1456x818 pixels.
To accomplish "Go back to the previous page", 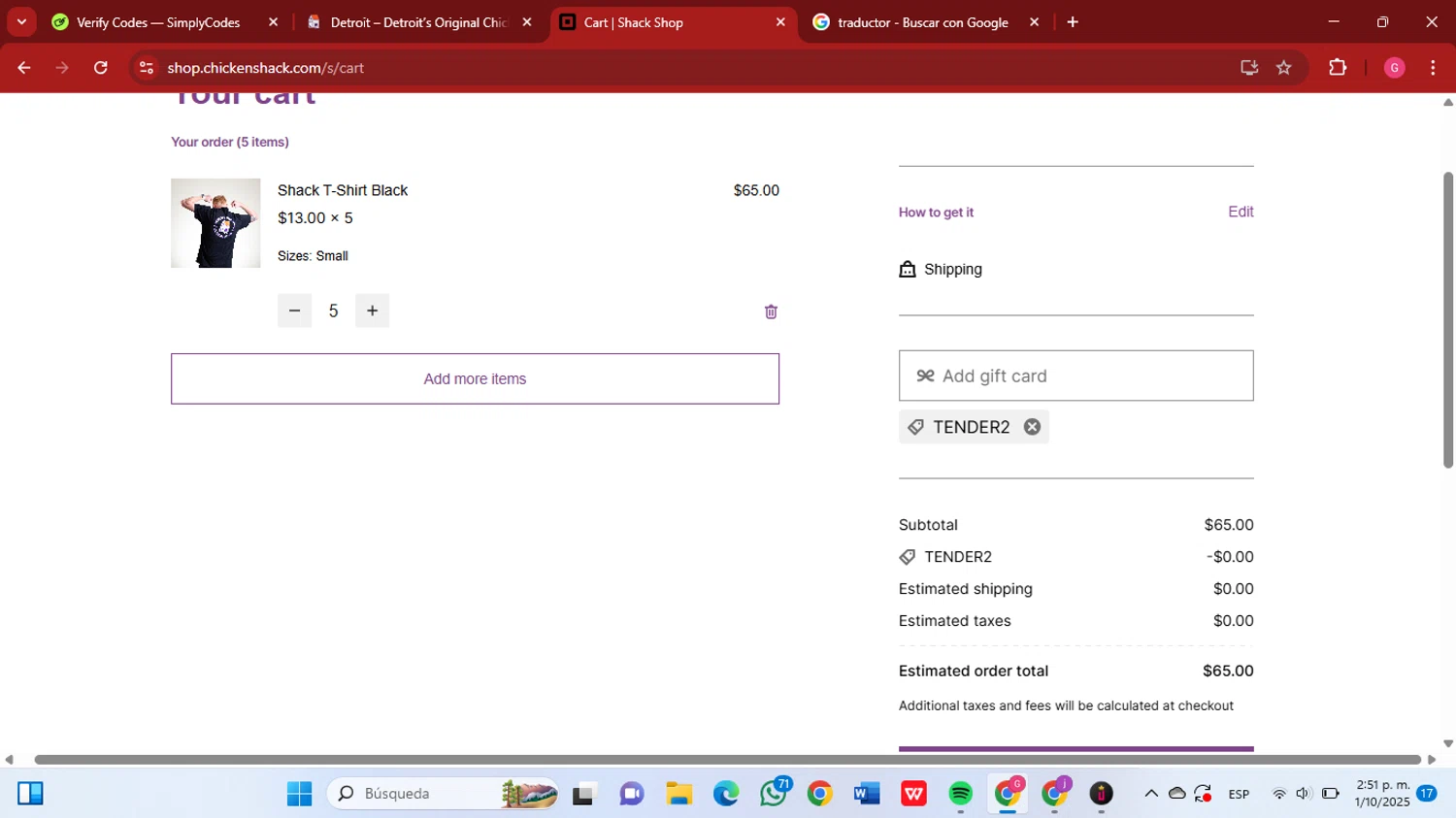I will pyautogui.click(x=24, y=68).
